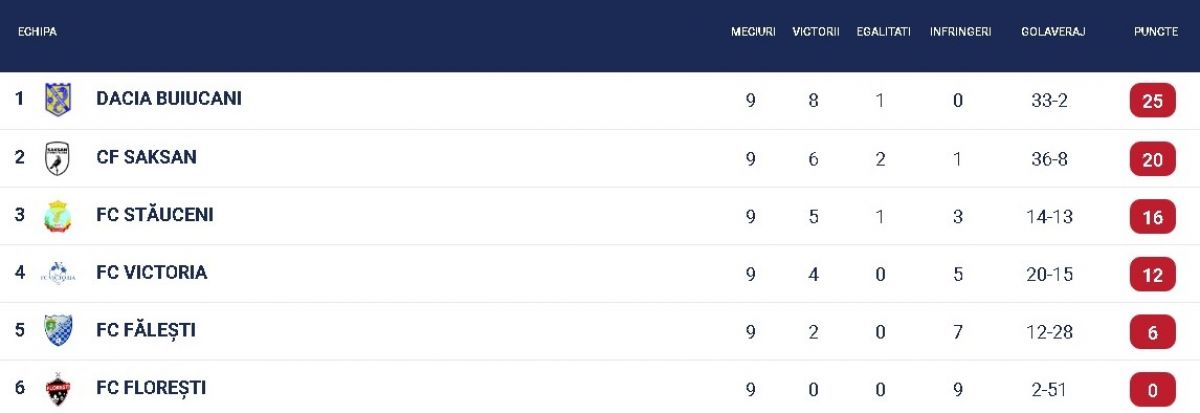Click the Dacia Buiucani team crest
Screen dimensions: 1200x413
click(58, 100)
